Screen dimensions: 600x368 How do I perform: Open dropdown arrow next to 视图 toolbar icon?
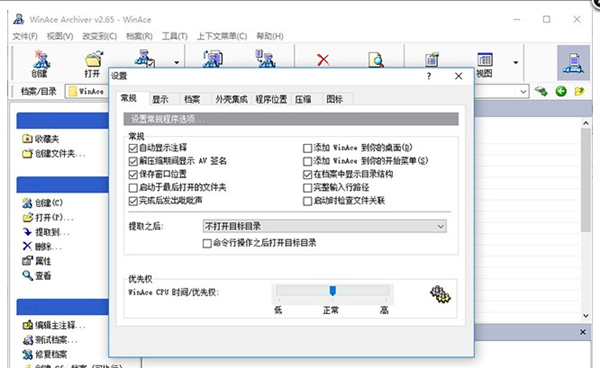point(515,62)
